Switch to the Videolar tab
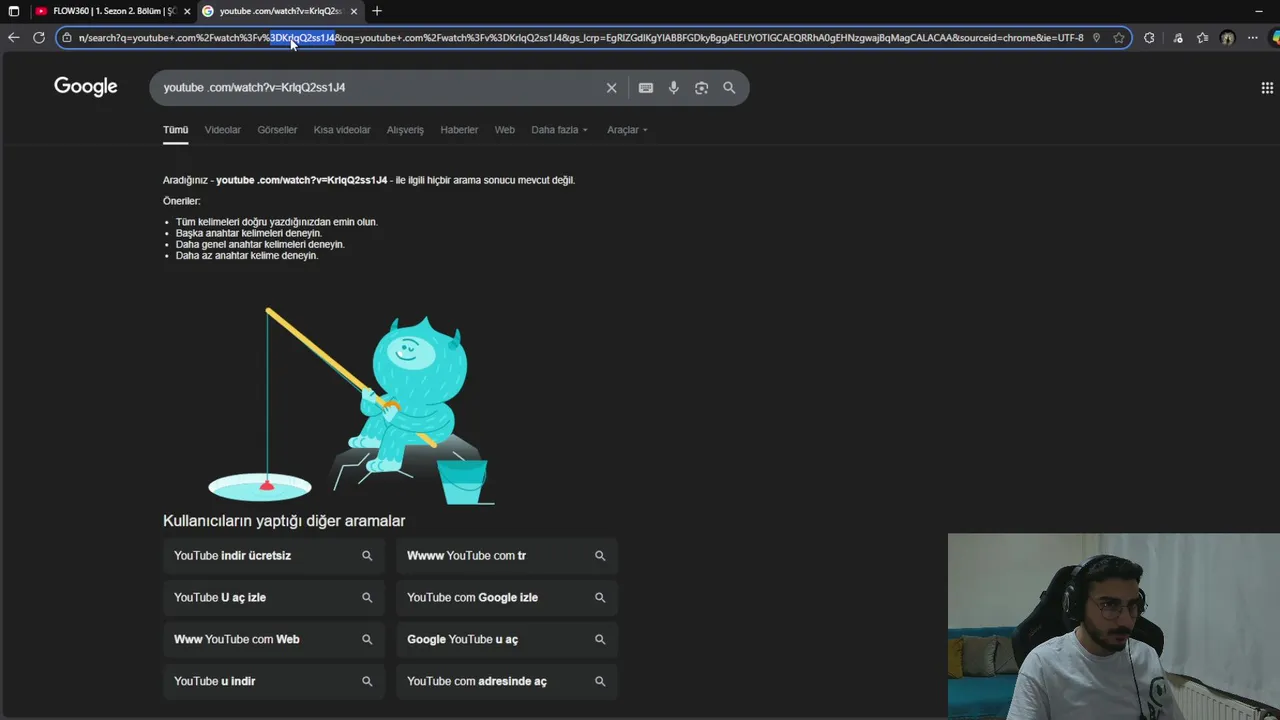The height and width of the screenshot is (720, 1280). click(223, 130)
